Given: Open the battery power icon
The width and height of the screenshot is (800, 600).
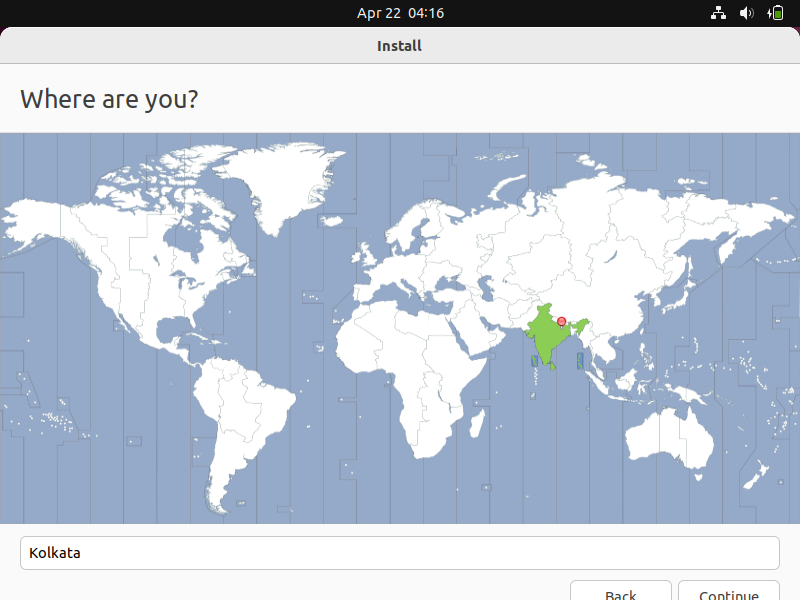Looking at the screenshot, I should click(775, 13).
